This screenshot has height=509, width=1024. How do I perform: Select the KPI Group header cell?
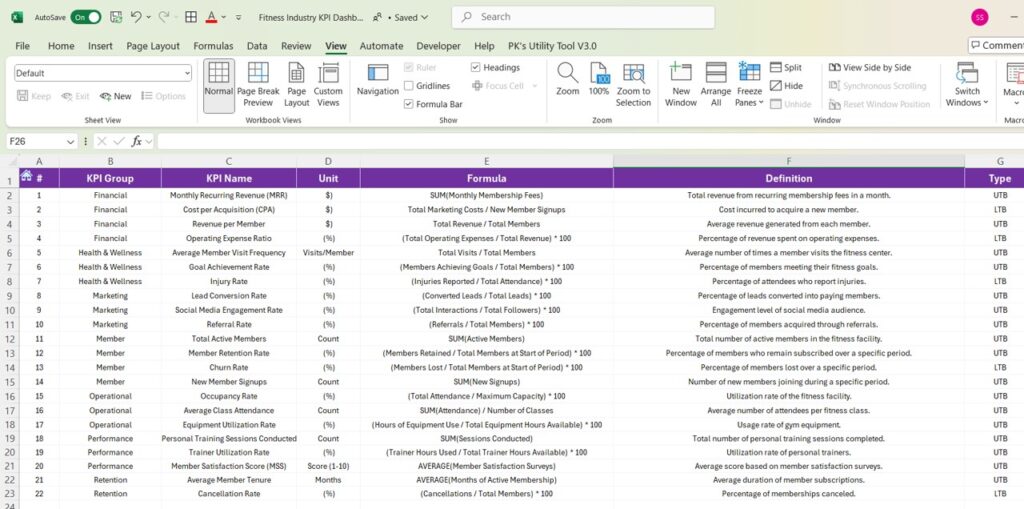[x=110, y=178]
